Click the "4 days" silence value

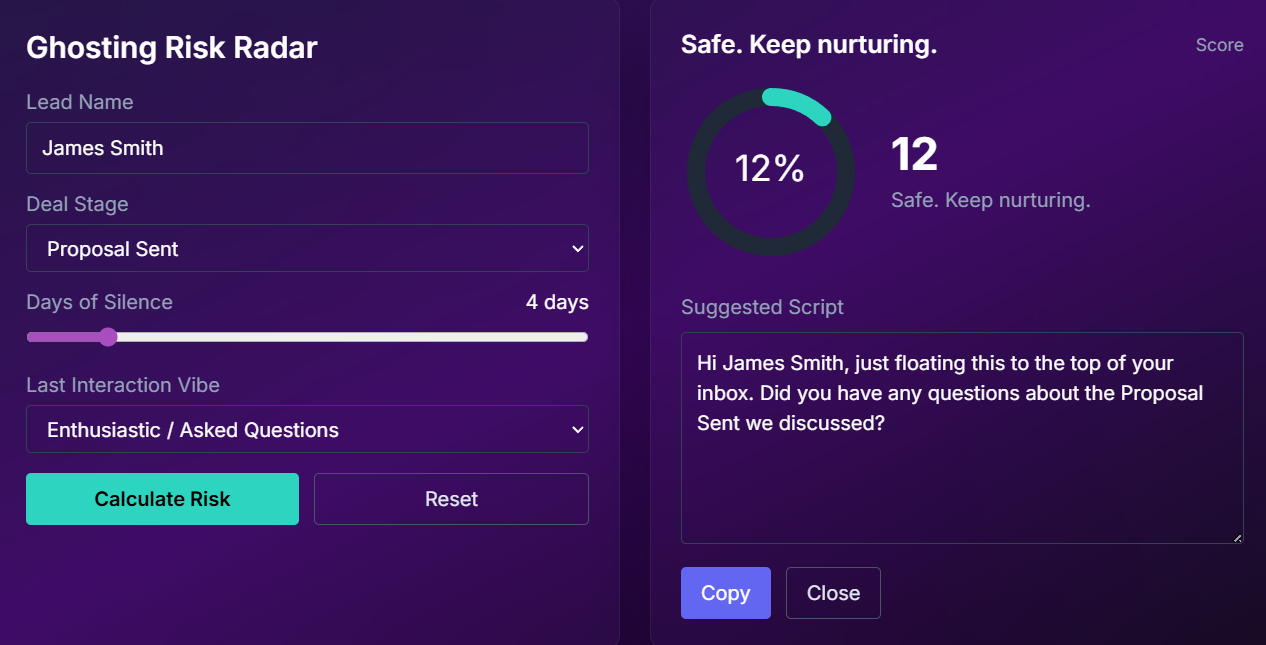click(557, 302)
